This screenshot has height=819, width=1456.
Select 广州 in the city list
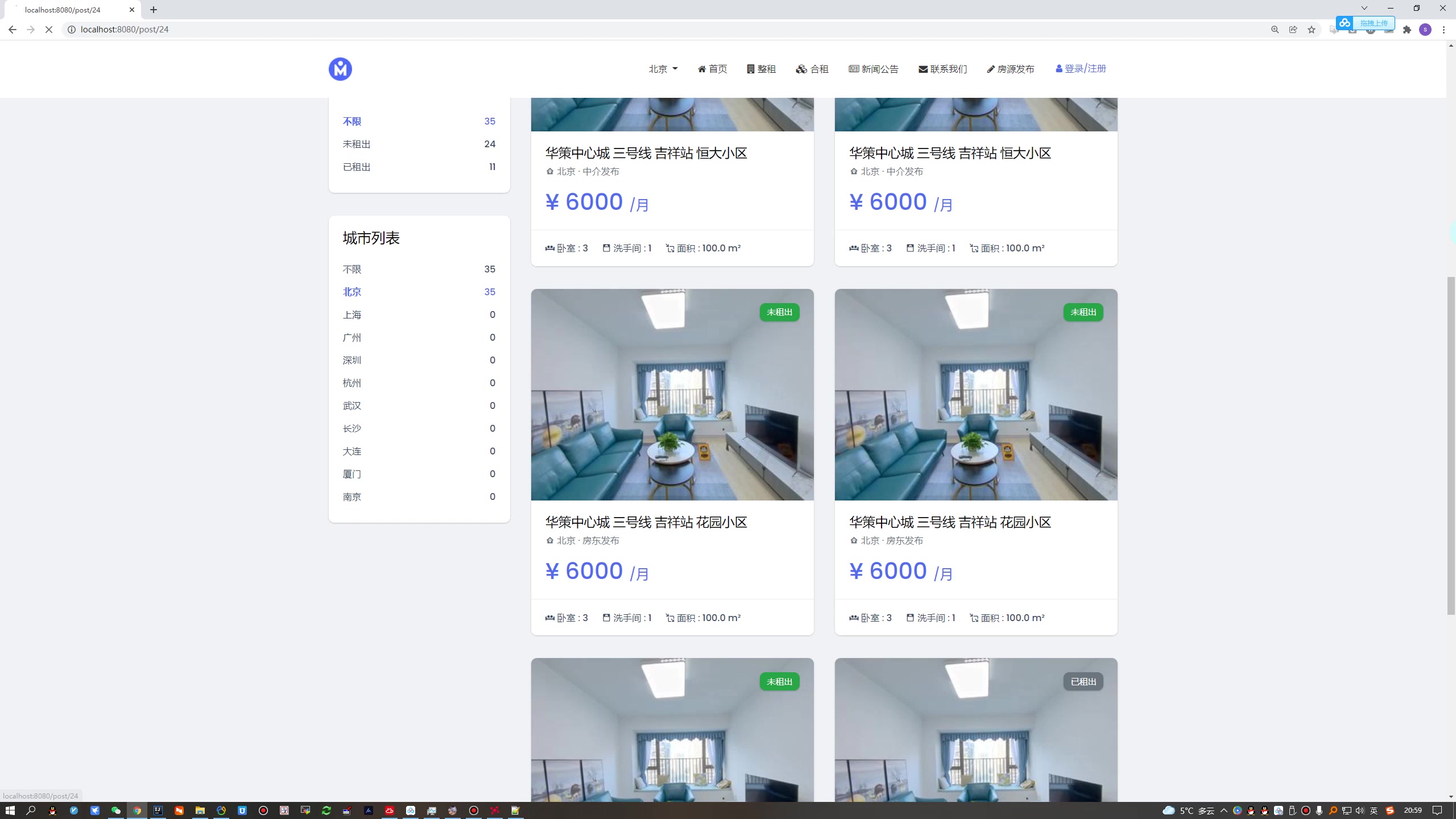tap(419, 337)
